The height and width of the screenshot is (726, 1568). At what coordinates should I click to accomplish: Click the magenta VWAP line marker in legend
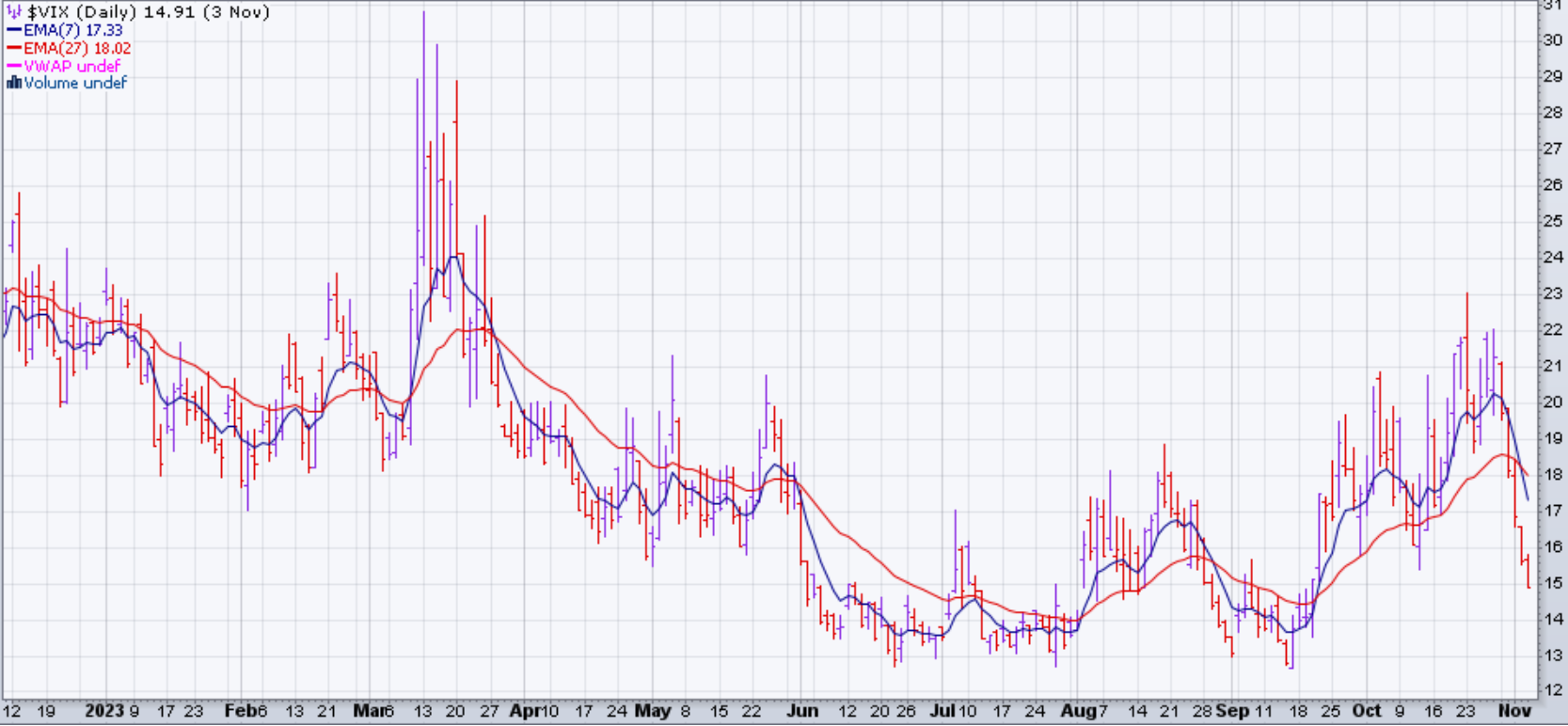click(x=13, y=66)
